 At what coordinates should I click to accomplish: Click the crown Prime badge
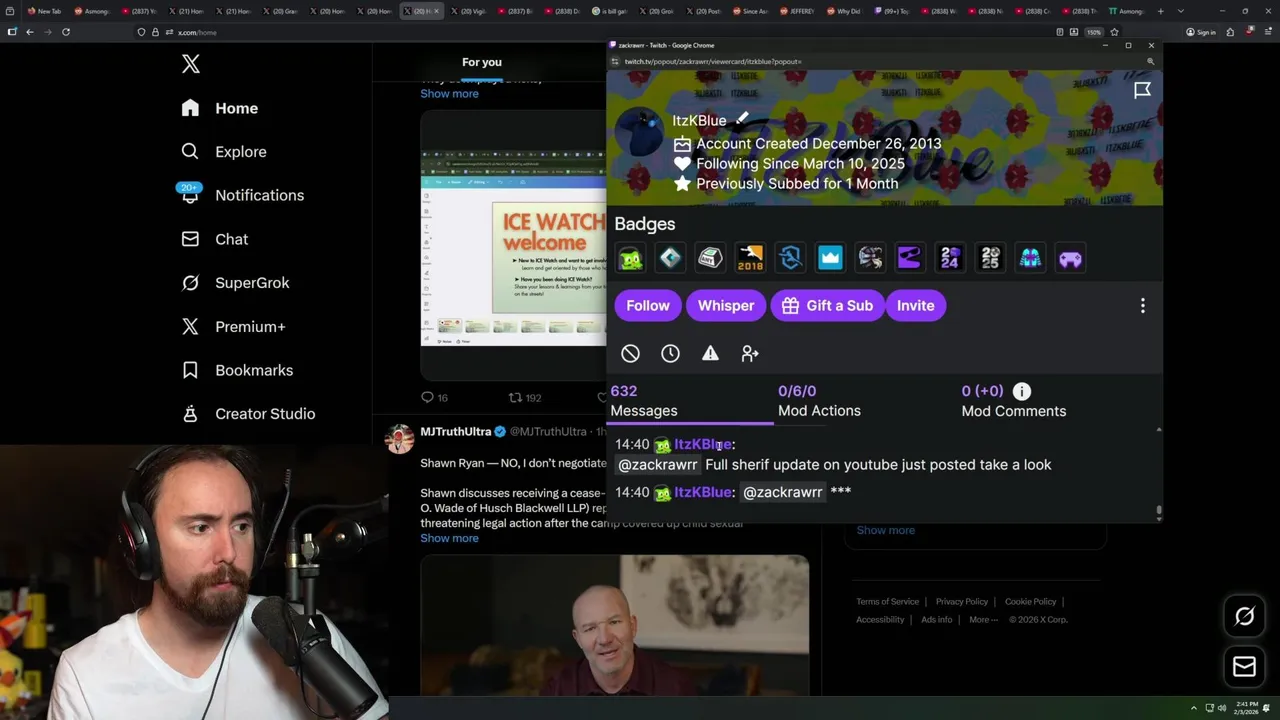[830, 258]
